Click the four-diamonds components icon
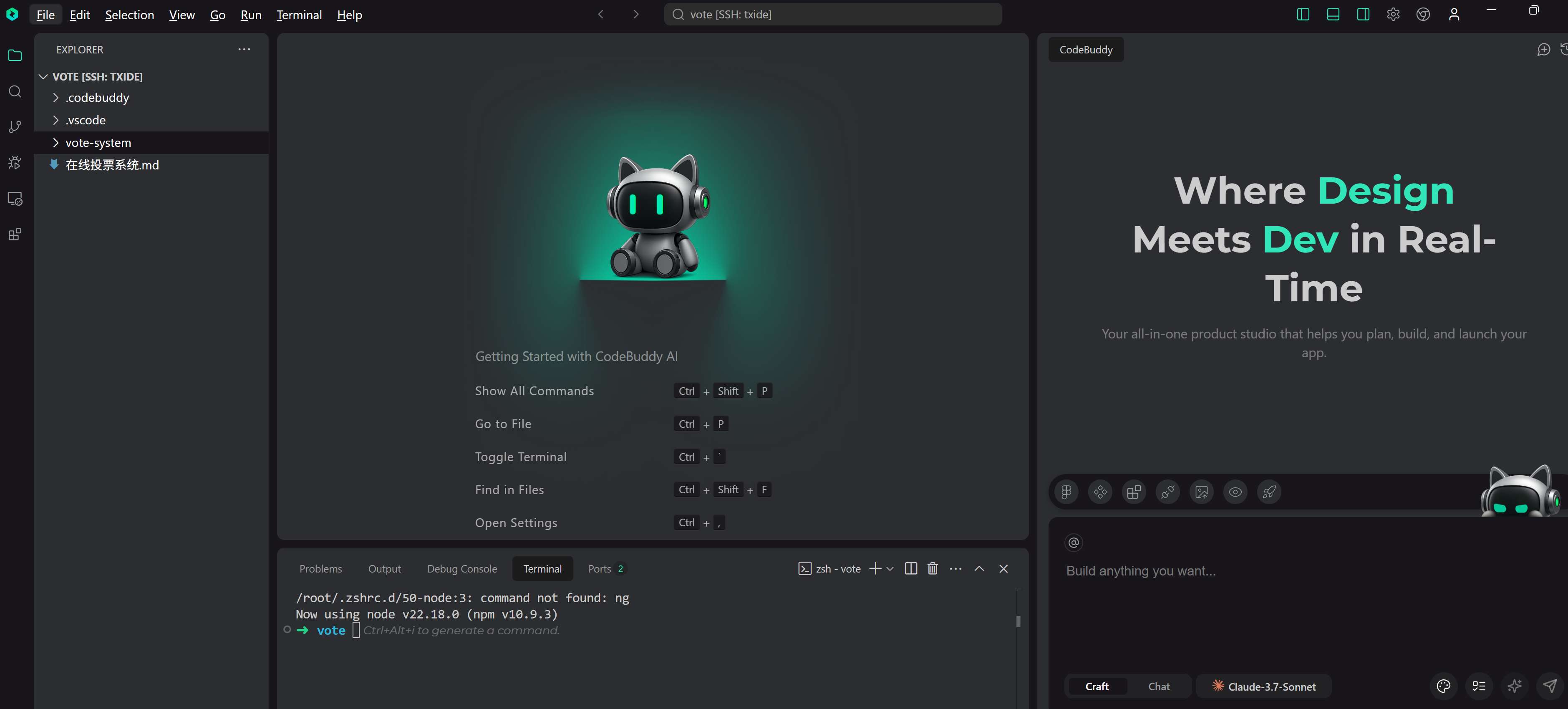 click(x=1100, y=492)
